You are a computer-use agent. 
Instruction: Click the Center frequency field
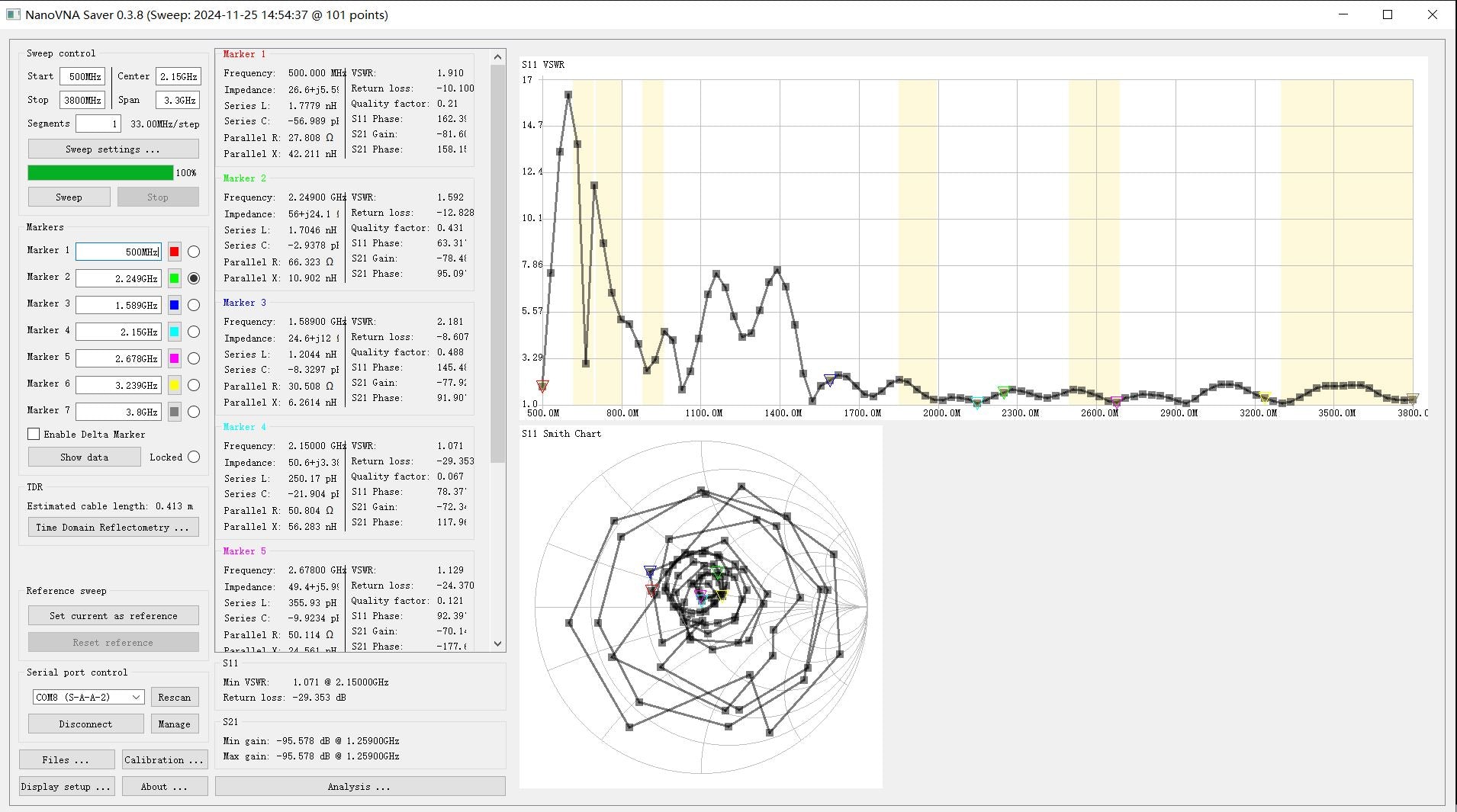(x=178, y=76)
